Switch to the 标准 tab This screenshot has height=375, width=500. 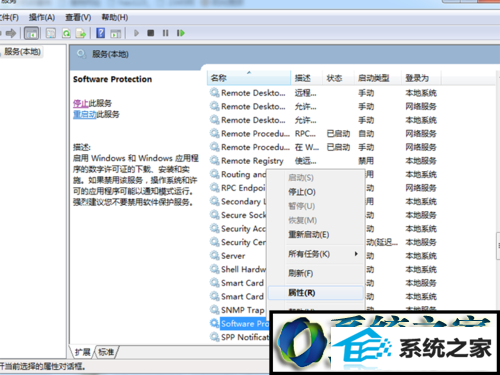(106, 352)
